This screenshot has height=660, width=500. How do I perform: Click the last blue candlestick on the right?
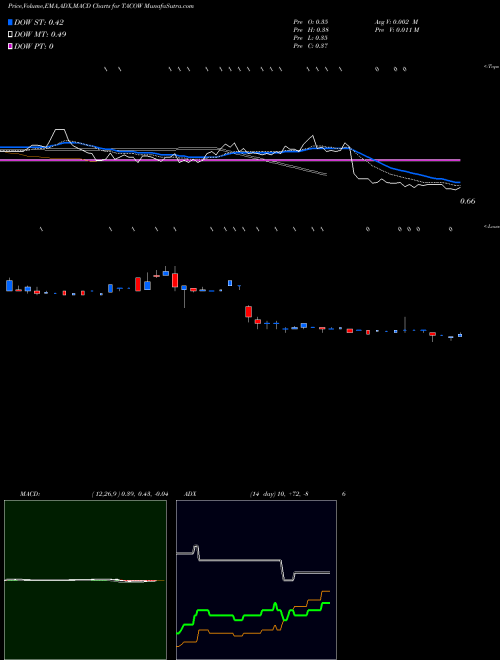[460, 335]
